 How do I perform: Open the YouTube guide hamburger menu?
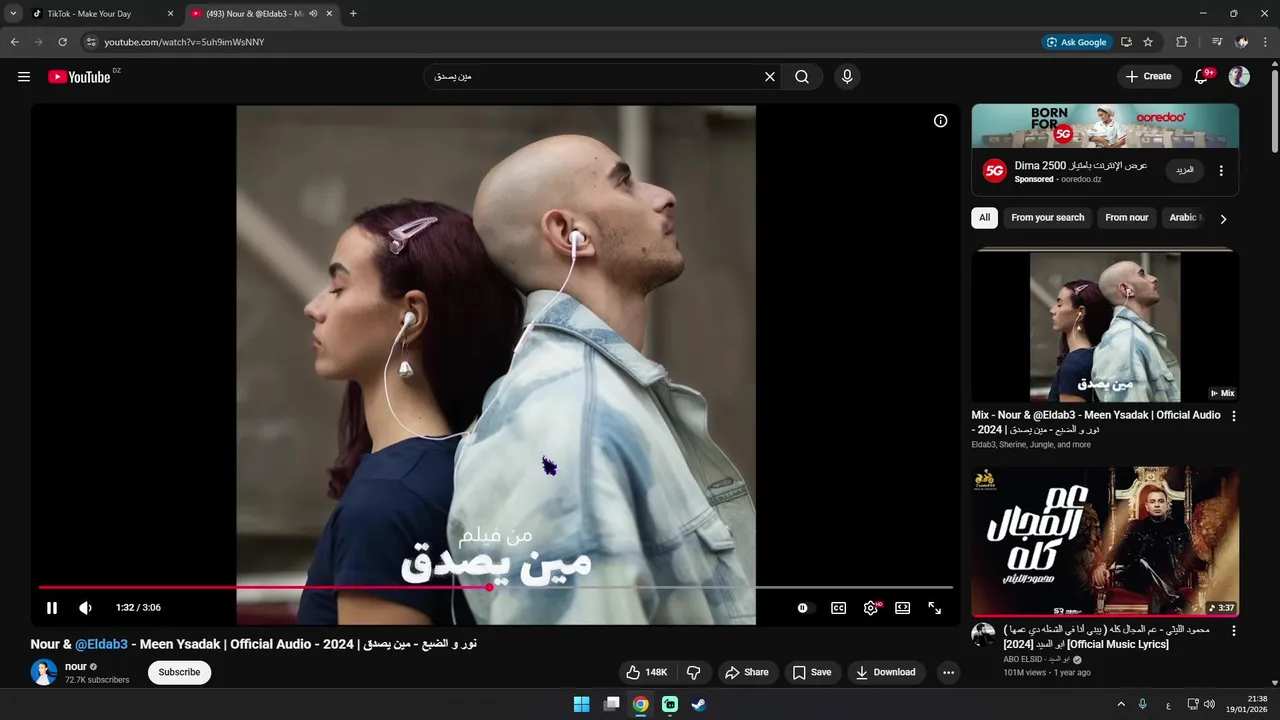tap(24, 77)
